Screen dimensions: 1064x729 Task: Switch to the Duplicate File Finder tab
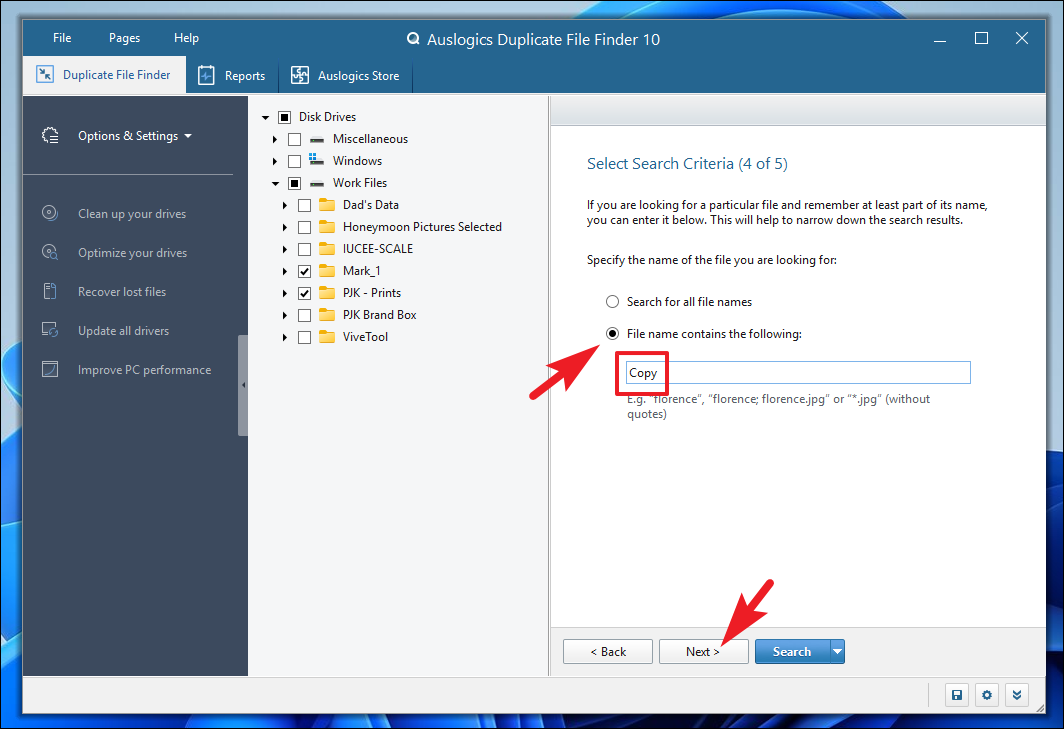(x=104, y=75)
